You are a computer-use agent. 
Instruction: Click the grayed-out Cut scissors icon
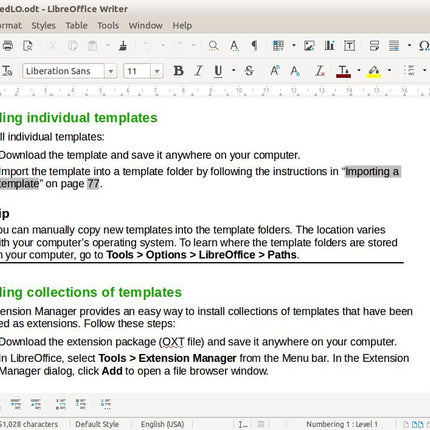(52, 45)
